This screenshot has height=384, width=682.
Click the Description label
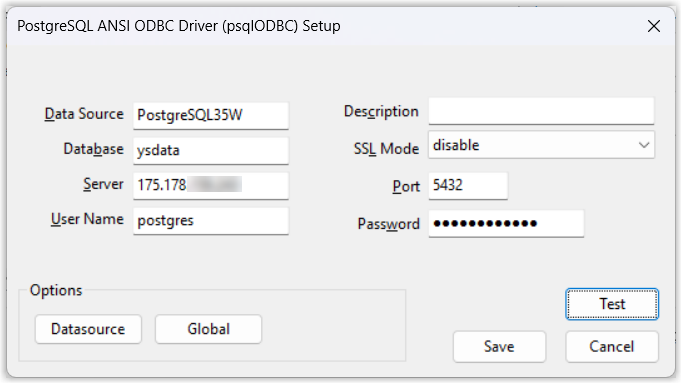(381, 112)
